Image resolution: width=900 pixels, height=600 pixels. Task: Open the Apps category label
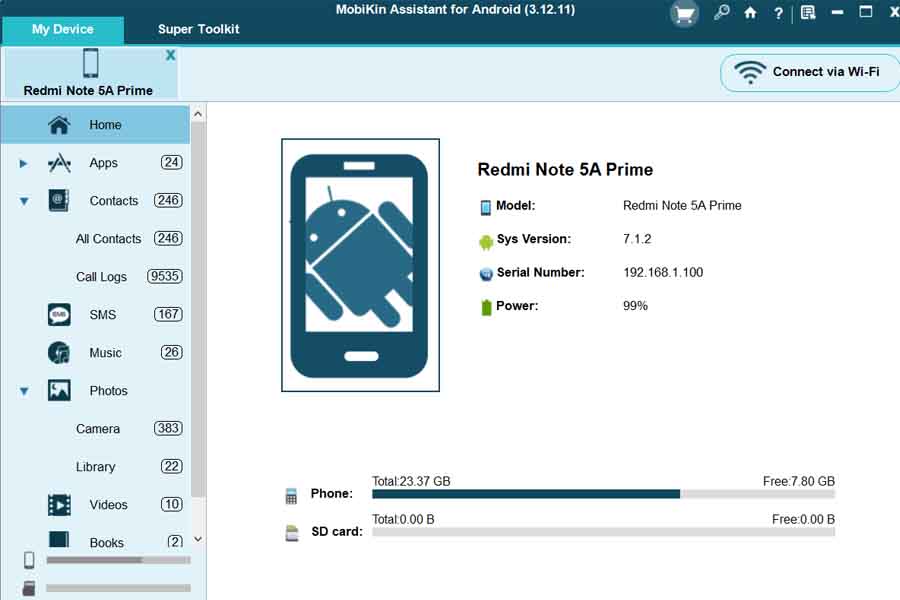[103, 163]
